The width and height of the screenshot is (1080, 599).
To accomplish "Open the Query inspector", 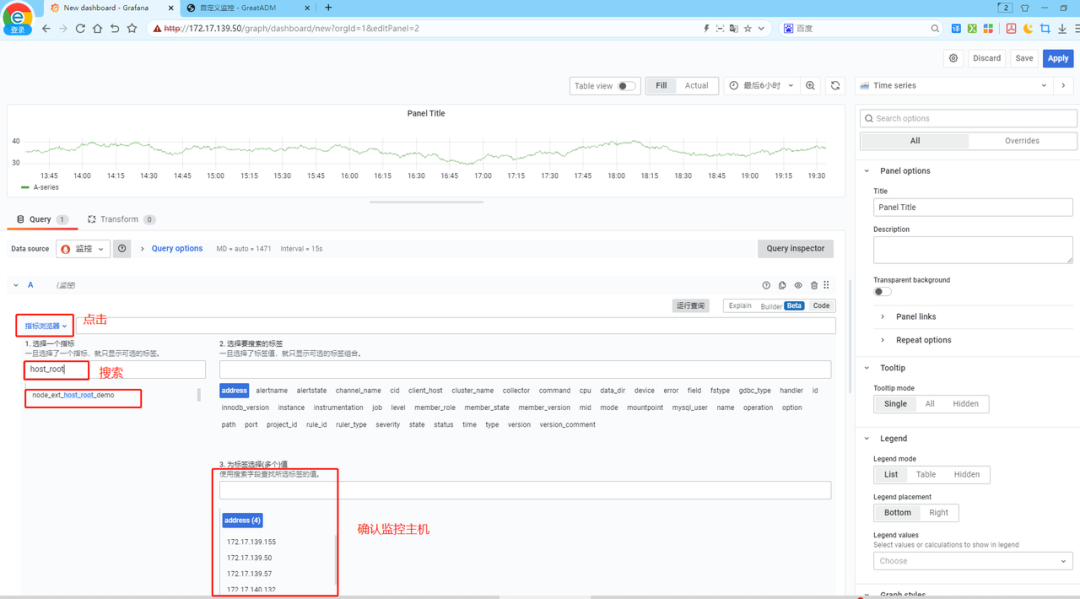I will click(x=795, y=249).
